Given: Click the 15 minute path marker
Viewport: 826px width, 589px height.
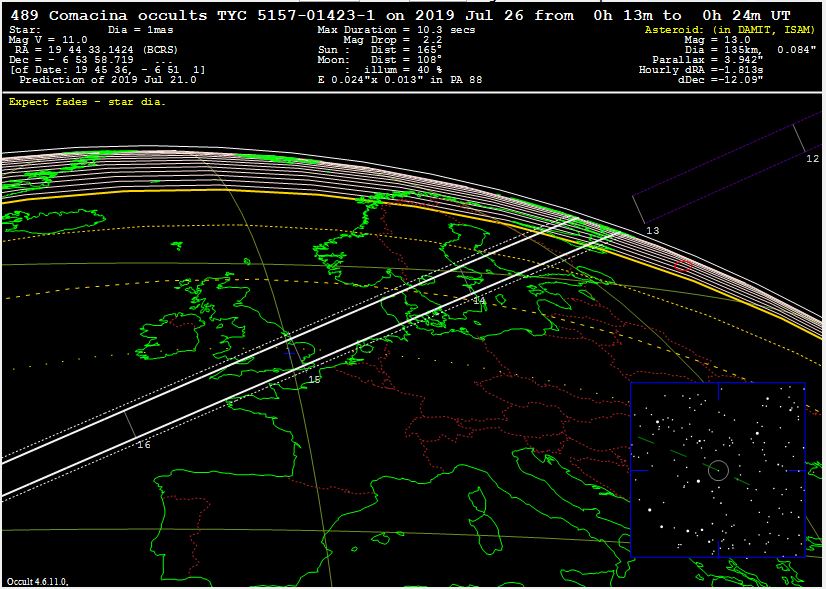Looking at the screenshot, I should coord(314,379).
